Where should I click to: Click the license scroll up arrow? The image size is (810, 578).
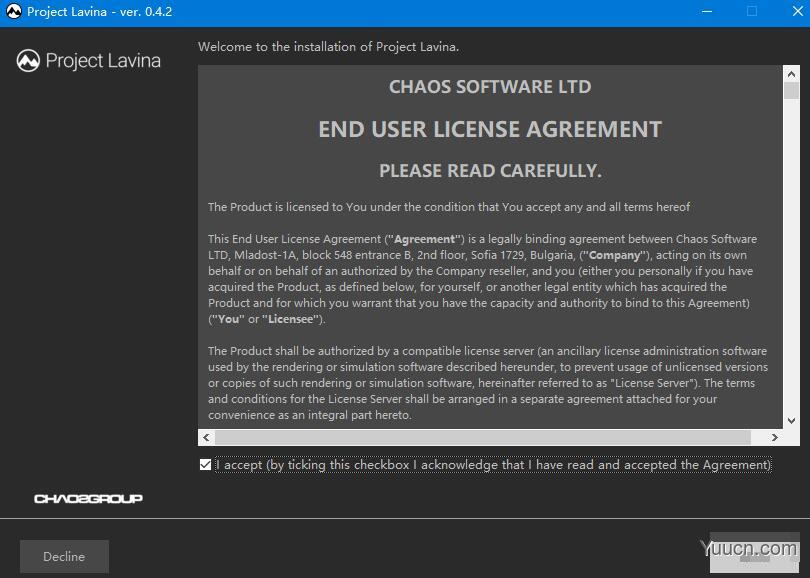[791, 74]
